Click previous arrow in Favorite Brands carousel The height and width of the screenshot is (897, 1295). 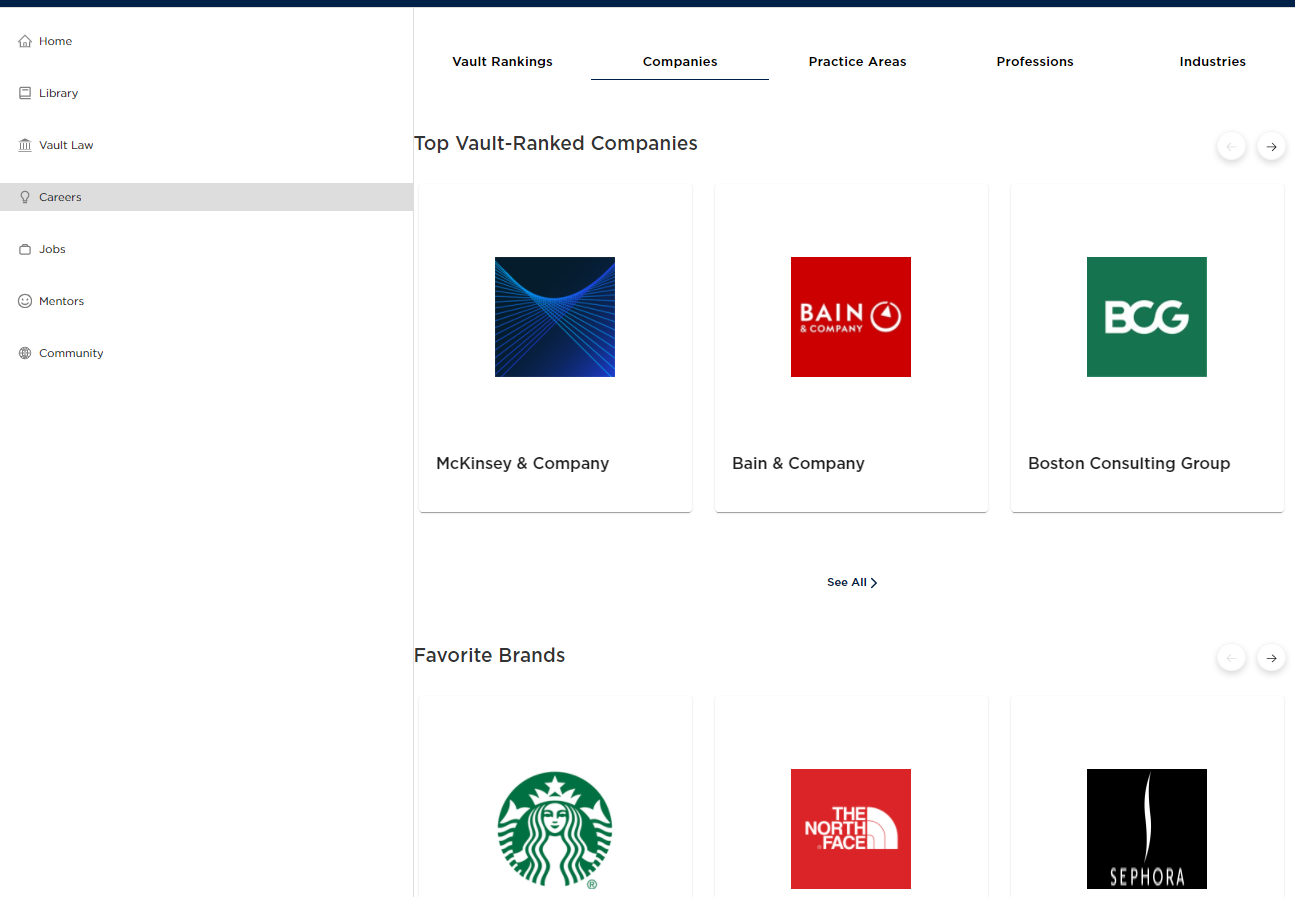1231,658
